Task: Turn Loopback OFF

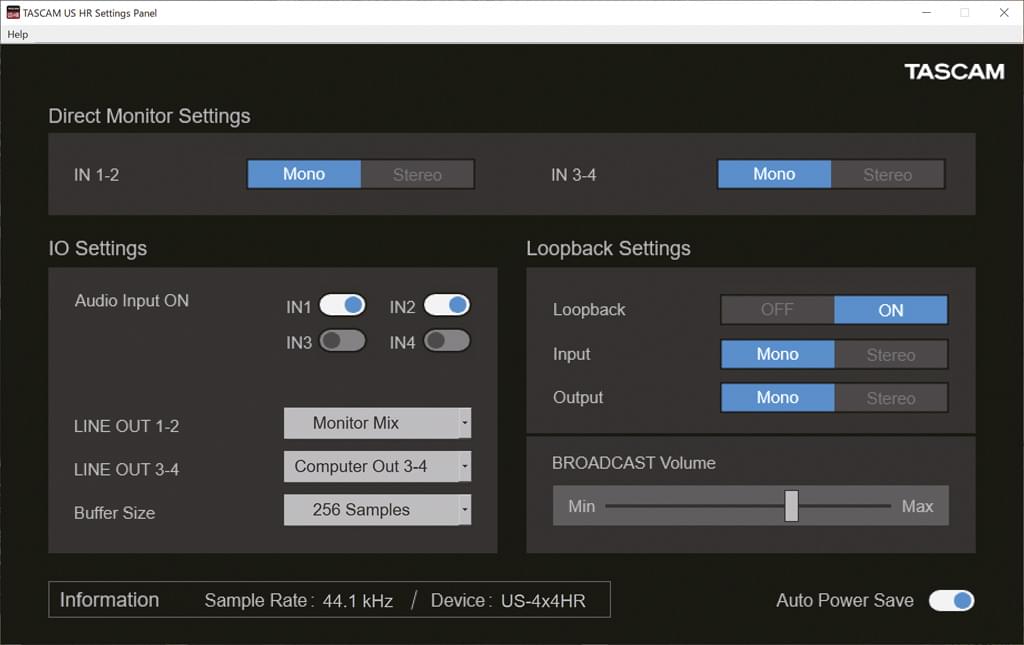Action: click(777, 310)
